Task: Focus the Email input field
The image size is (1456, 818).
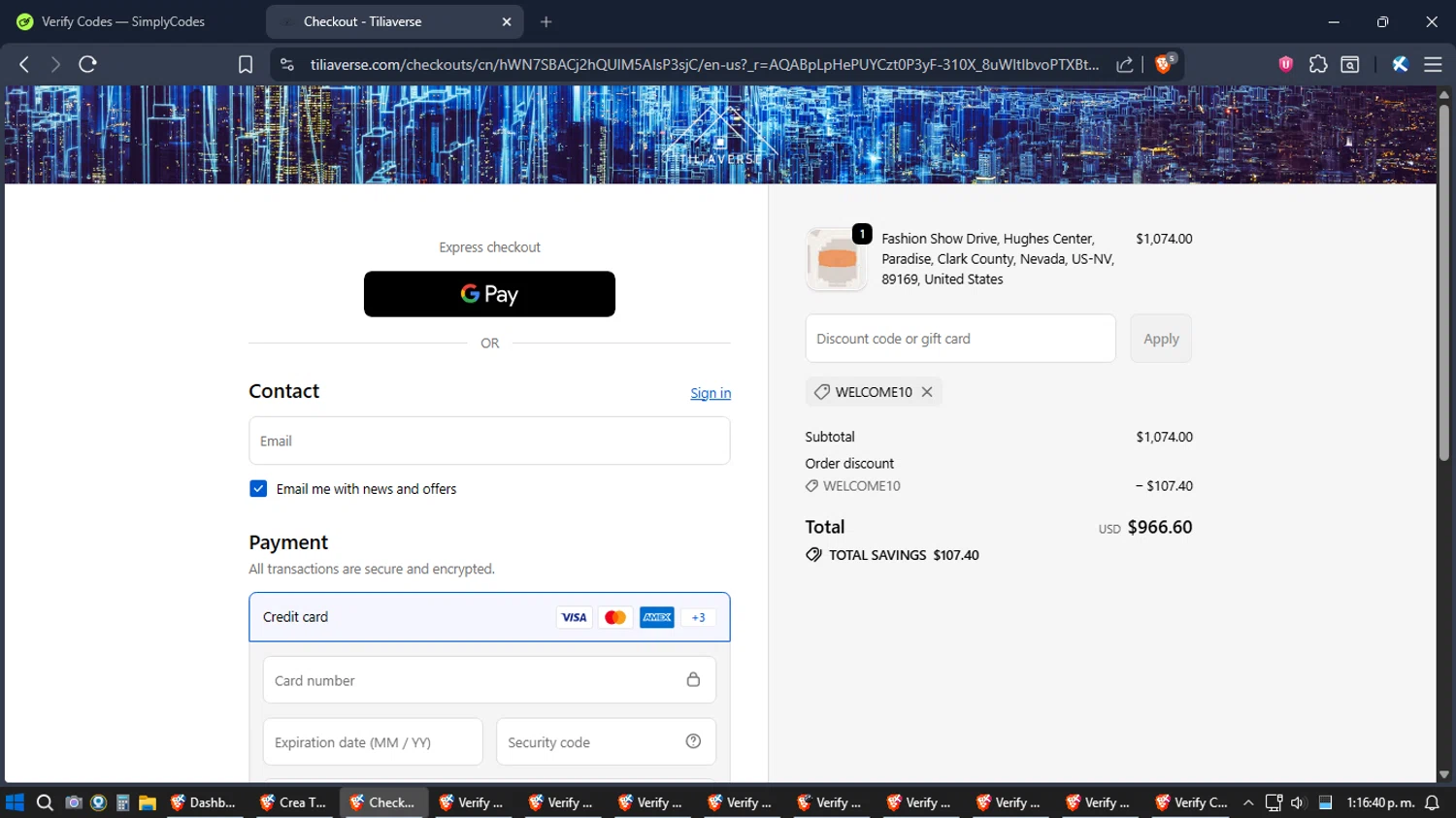Action: point(489,441)
